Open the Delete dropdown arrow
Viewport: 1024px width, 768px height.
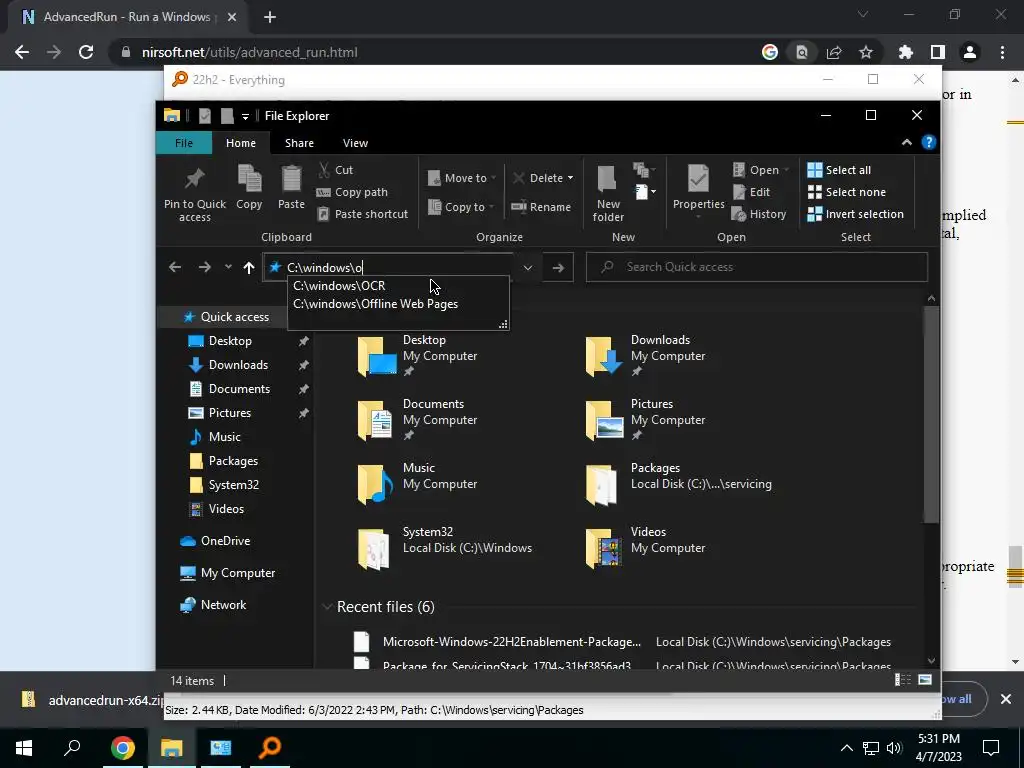[570, 178]
